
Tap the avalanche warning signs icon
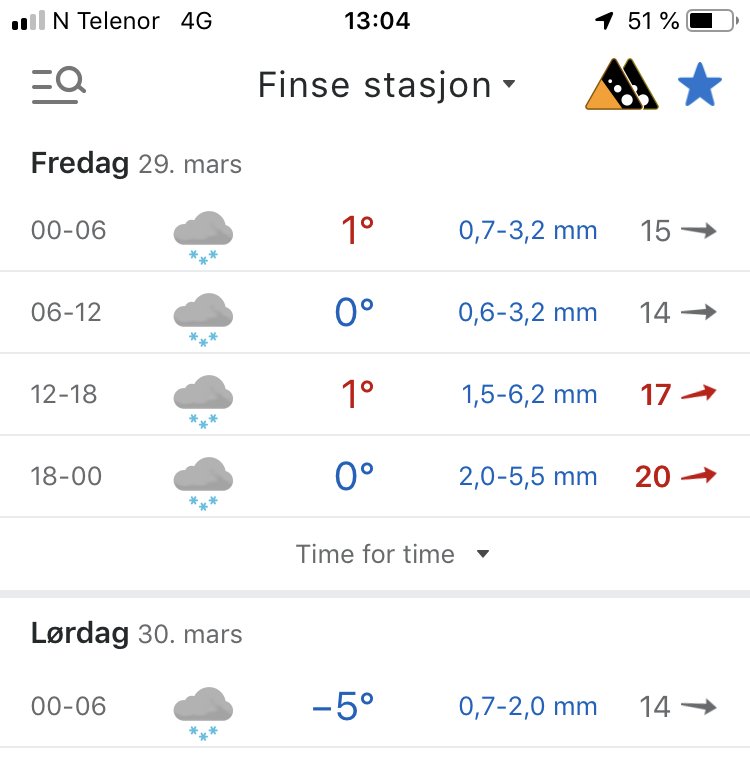[x=622, y=85]
